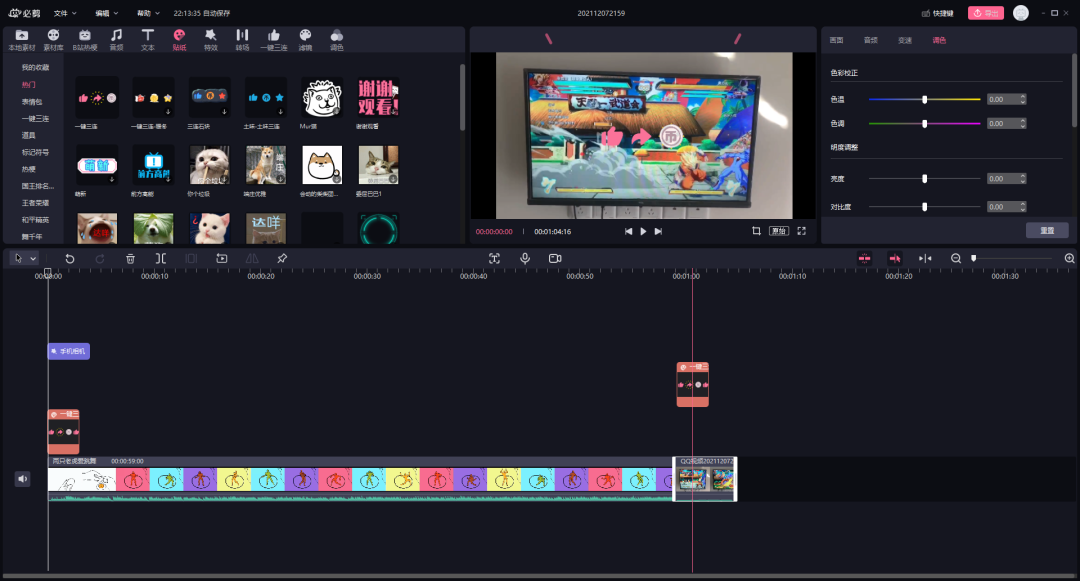The image size is (1080, 581).
Task: Click the 重置 reset button
Action: pyautogui.click(x=1046, y=230)
